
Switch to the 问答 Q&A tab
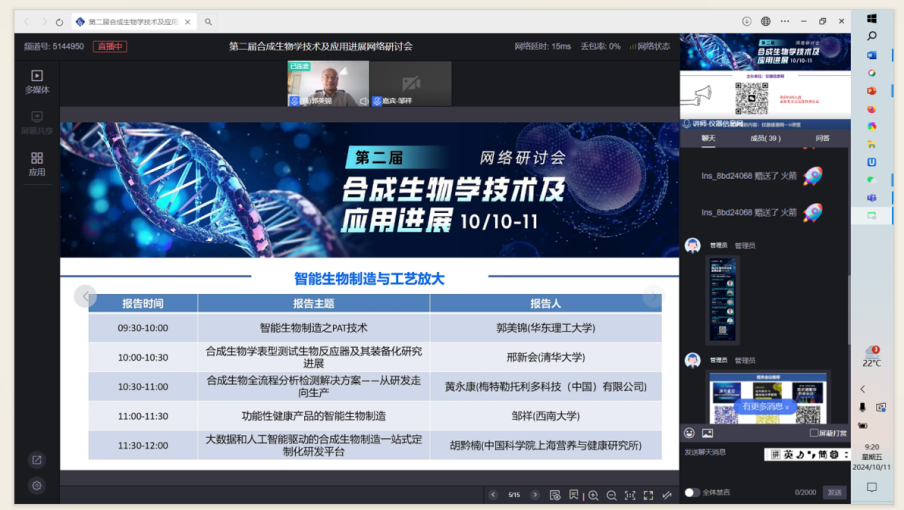(822, 138)
